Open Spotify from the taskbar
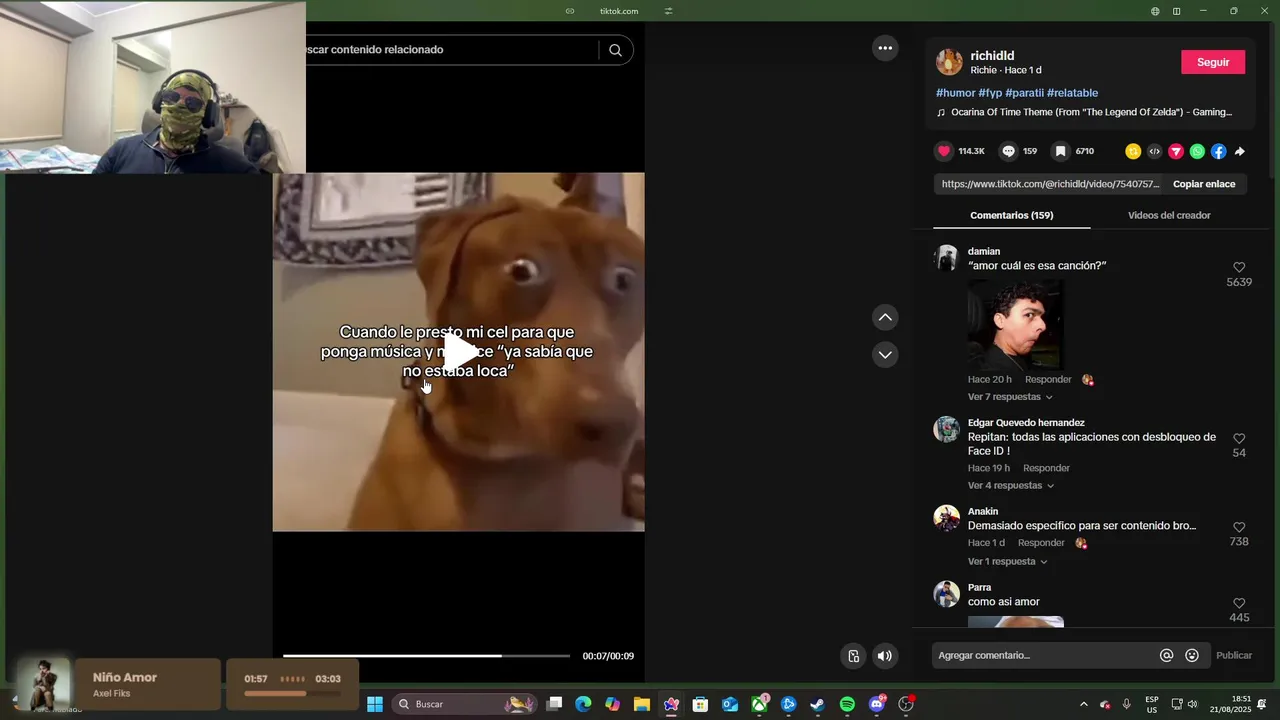 pos(847,704)
